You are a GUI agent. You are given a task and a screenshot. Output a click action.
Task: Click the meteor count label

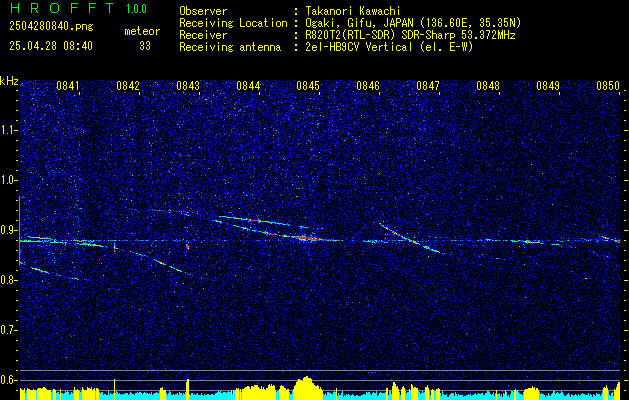click(x=142, y=31)
